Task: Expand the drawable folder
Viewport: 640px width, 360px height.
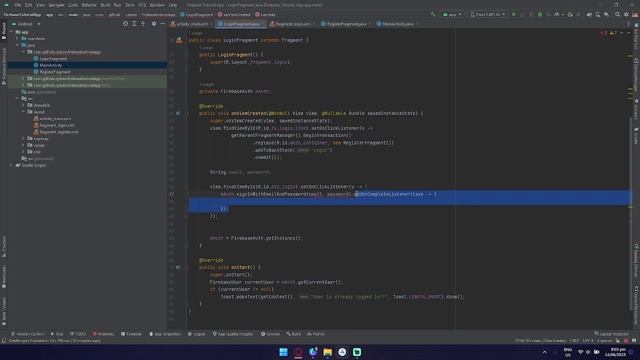Action: click(23, 105)
